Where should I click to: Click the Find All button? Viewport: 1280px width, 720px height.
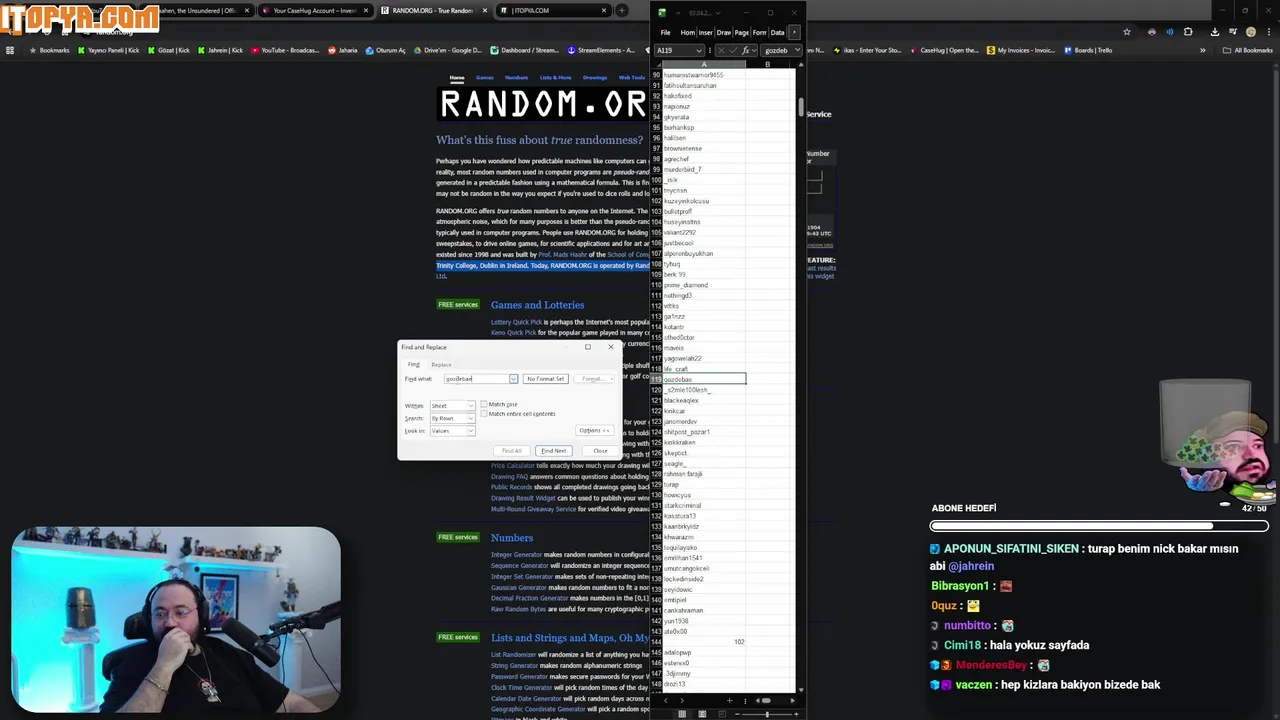[x=511, y=451]
